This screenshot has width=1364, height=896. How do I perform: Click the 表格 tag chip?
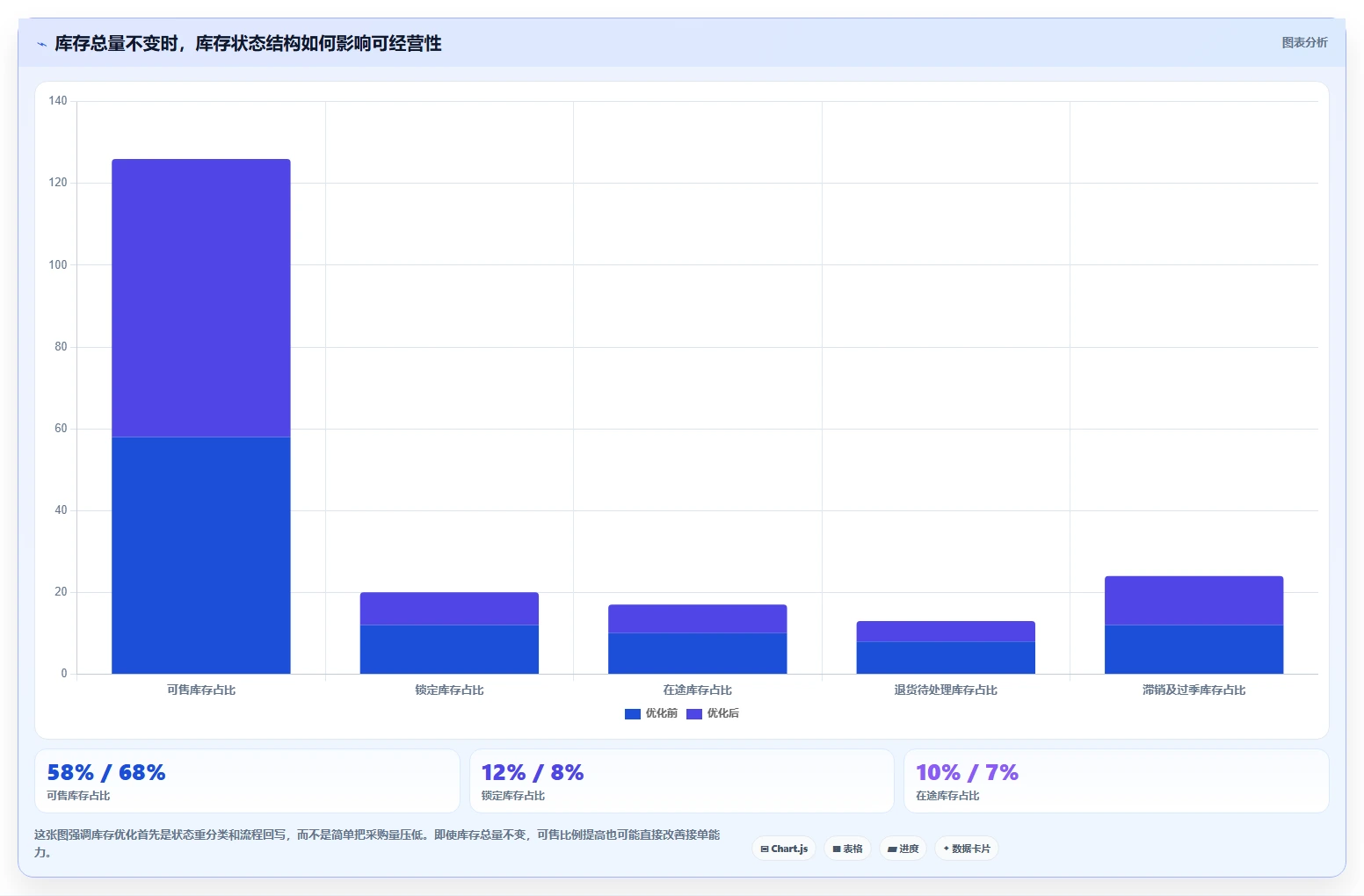tap(847, 849)
